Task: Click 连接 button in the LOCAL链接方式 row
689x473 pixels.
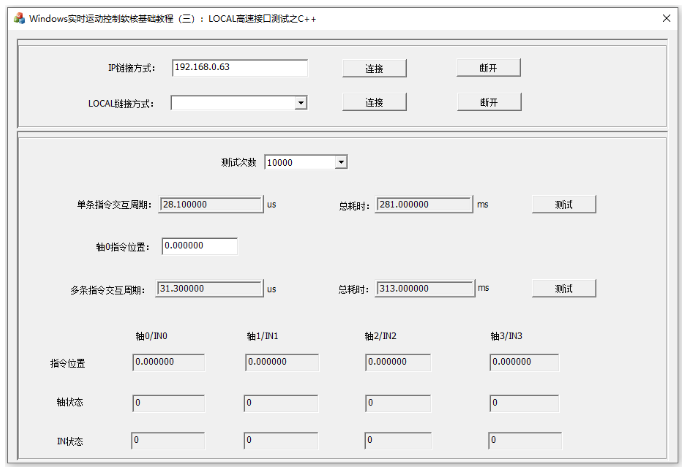Action: tap(374, 102)
